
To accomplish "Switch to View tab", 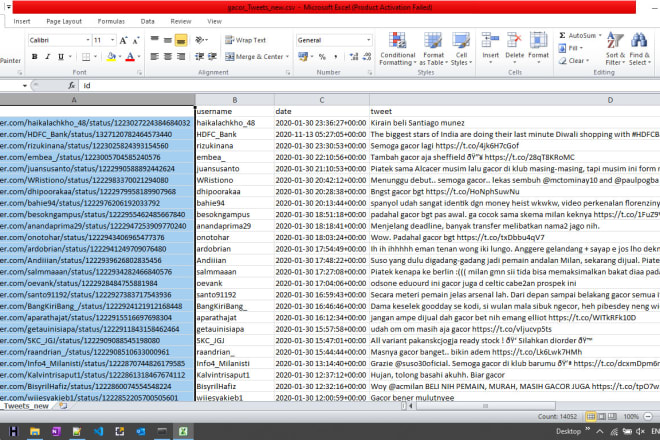I will click(214, 21).
